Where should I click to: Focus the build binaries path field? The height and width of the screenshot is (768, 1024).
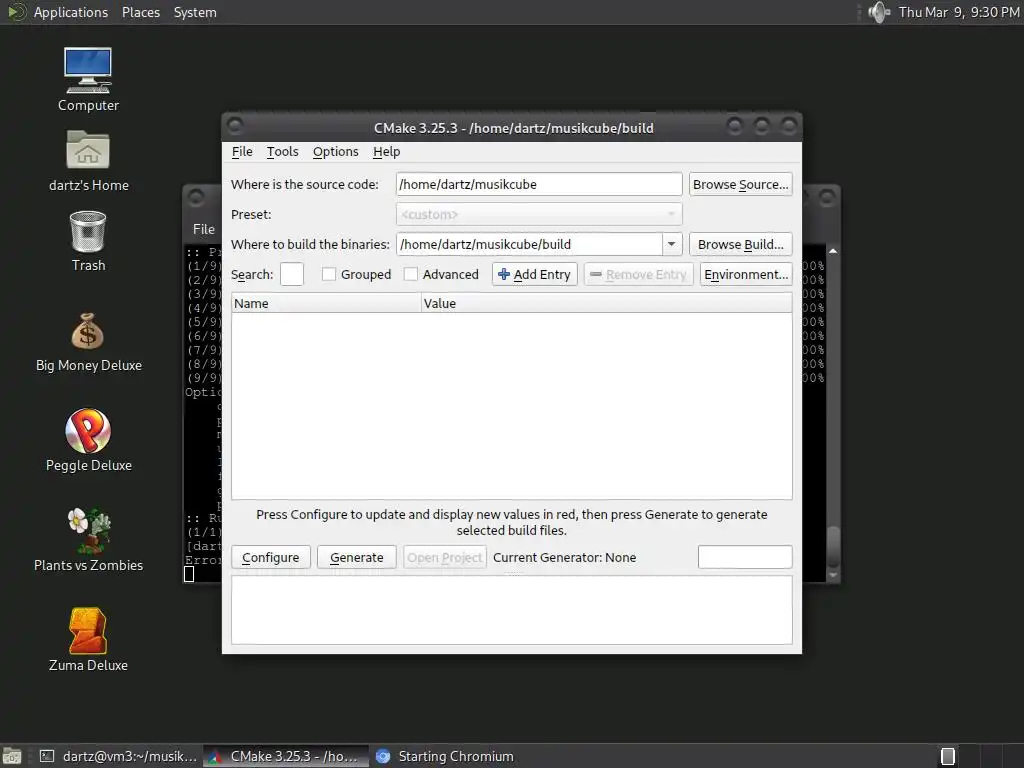(x=530, y=244)
